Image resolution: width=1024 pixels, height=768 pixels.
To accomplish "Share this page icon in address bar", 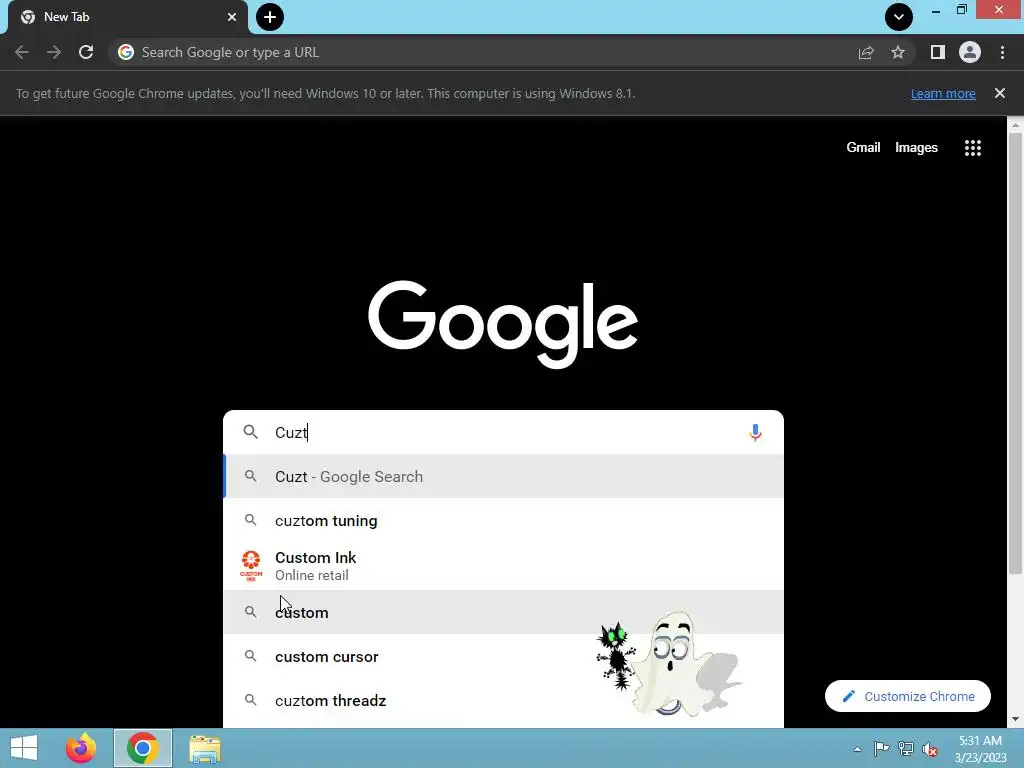I will (866, 52).
